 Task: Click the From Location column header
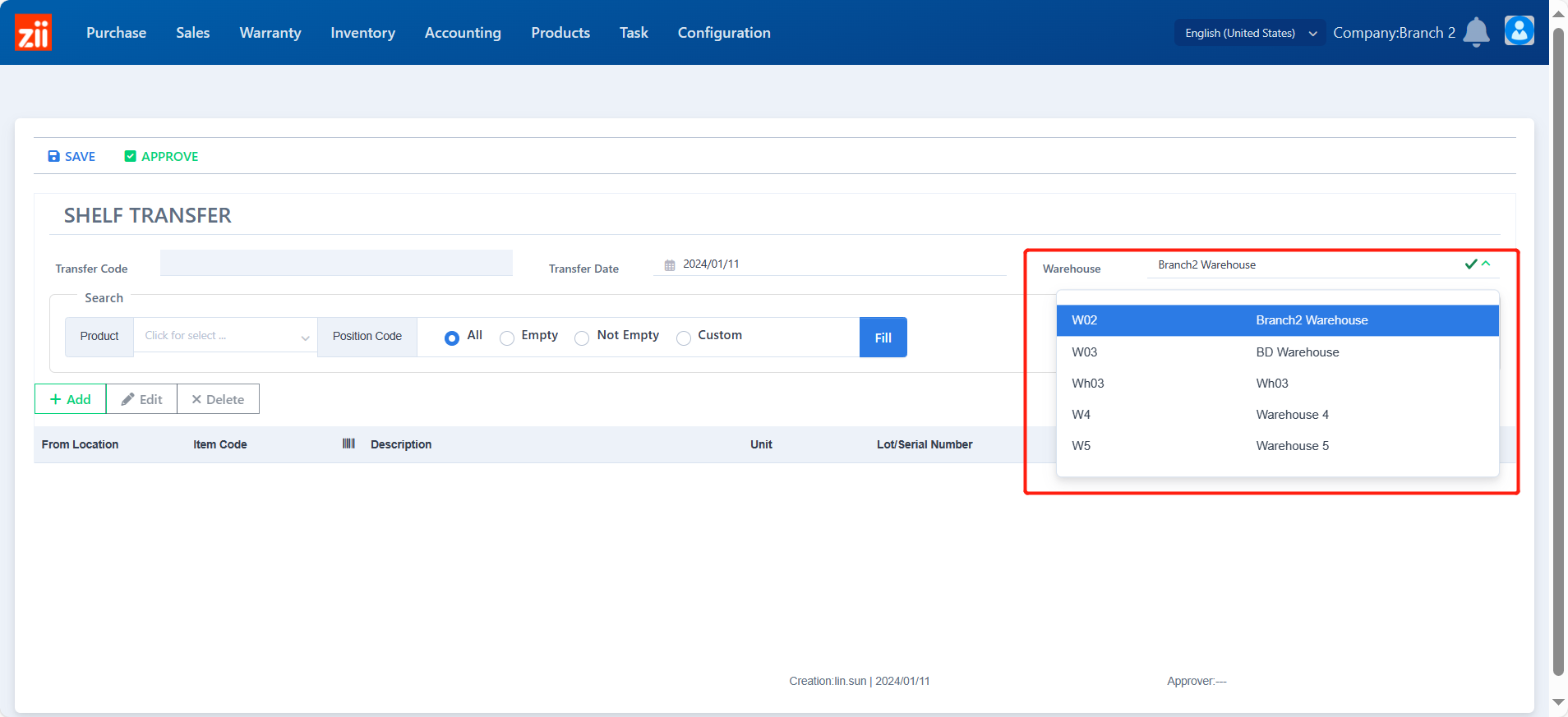pyautogui.click(x=80, y=444)
